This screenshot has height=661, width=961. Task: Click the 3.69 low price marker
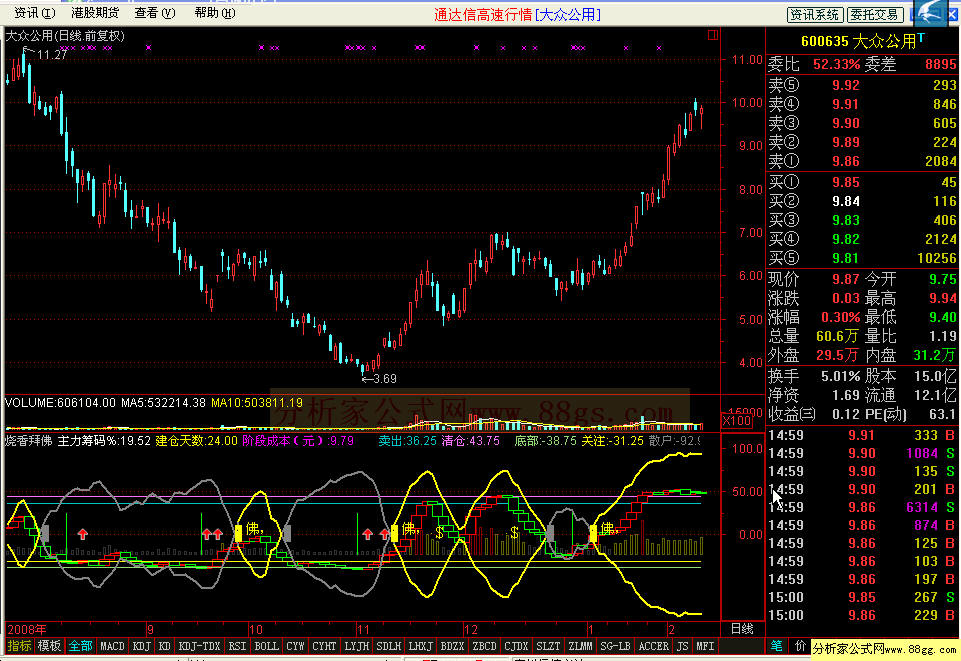[384, 379]
